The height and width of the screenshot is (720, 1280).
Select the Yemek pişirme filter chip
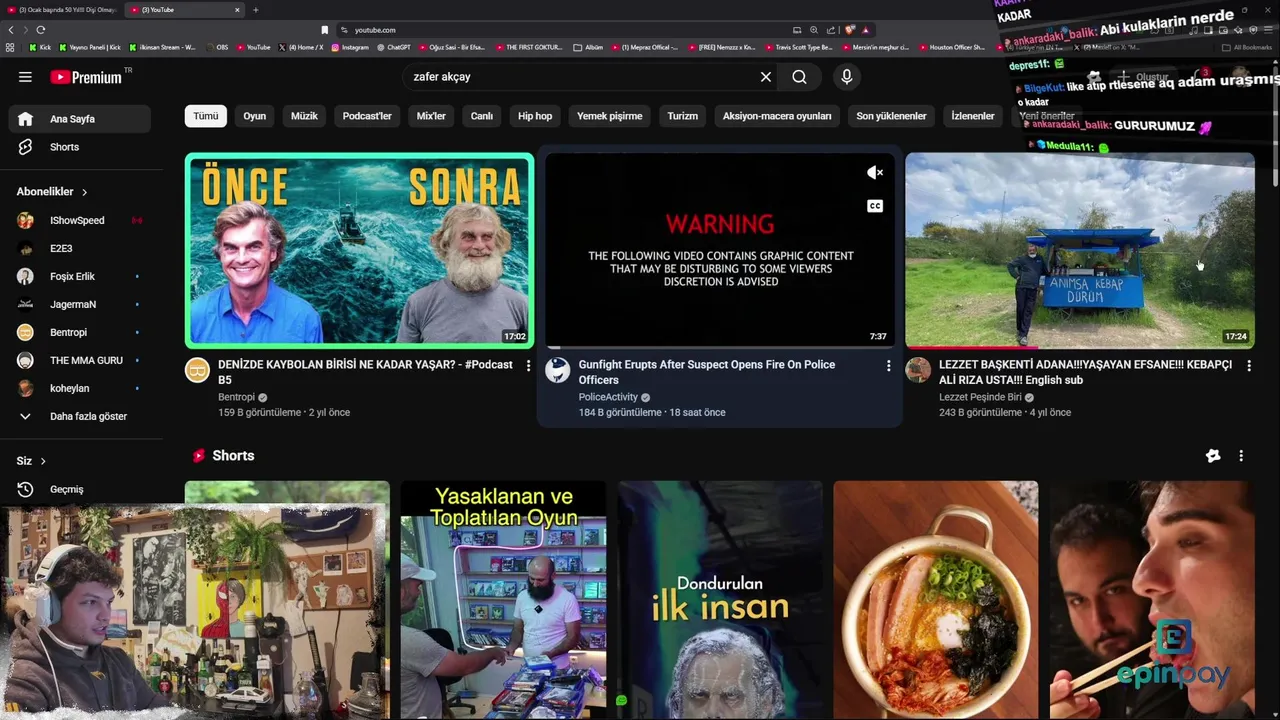tap(610, 116)
